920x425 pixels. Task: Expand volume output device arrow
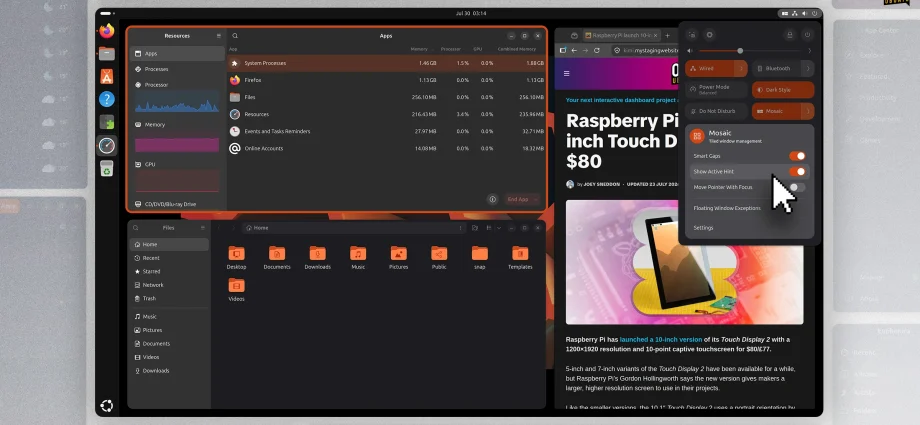(x=810, y=51)
